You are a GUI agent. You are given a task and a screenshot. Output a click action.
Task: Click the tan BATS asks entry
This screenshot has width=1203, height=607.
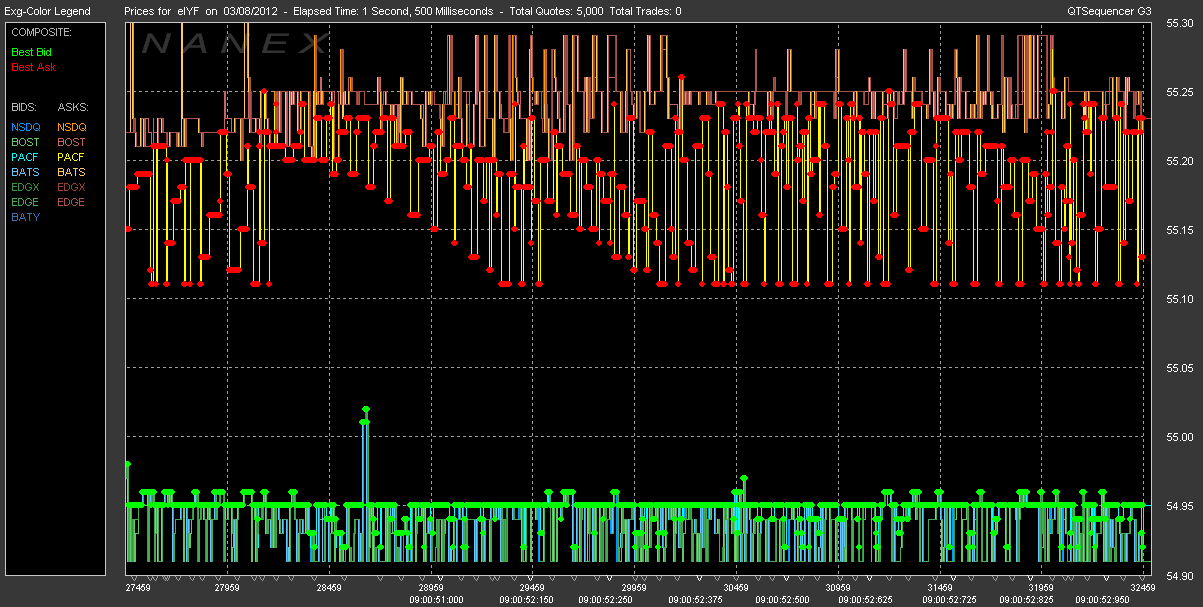coord(71,172)
